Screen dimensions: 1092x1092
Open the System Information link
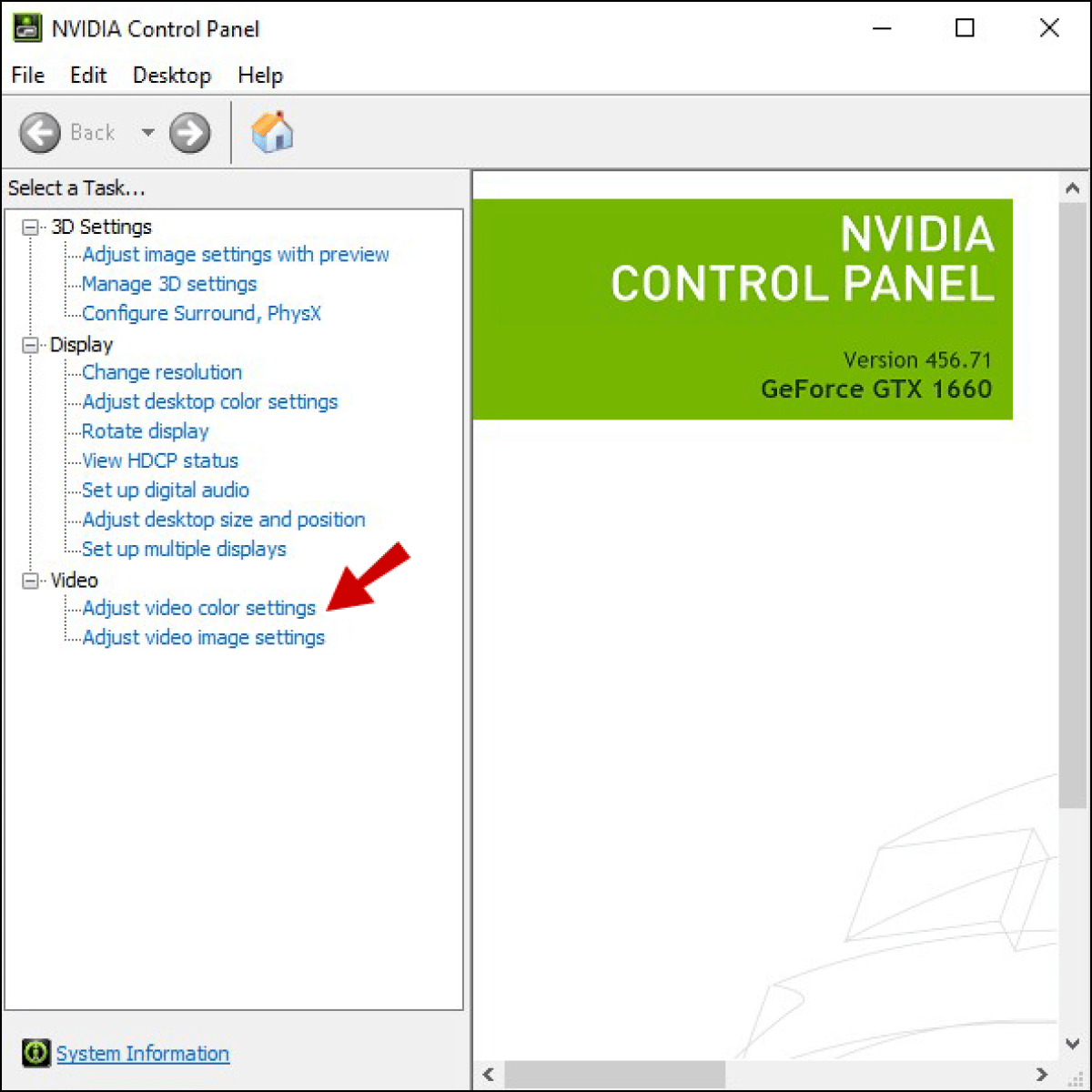(x=142, y=1053)
